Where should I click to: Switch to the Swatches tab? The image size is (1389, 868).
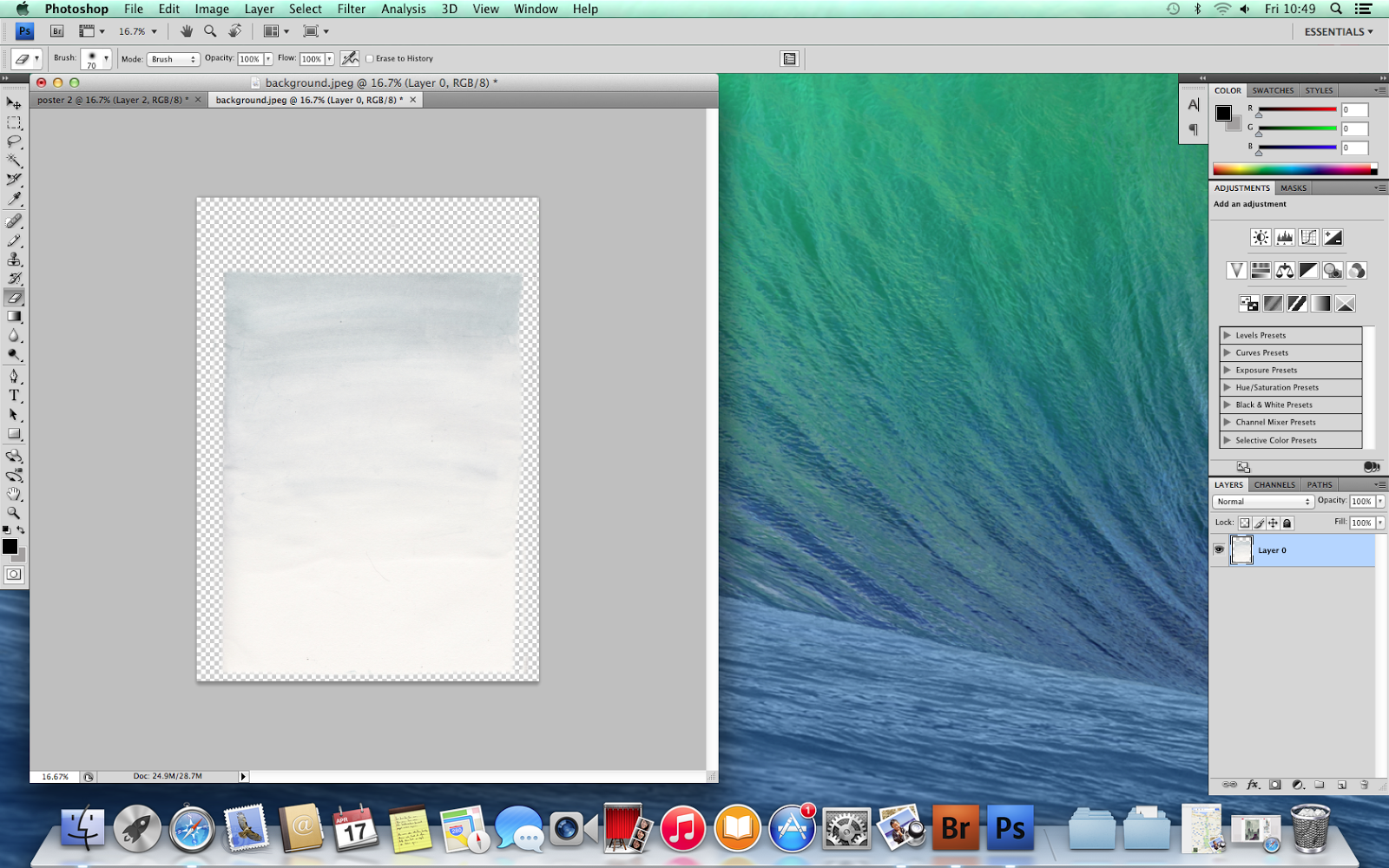point(1273,90)
